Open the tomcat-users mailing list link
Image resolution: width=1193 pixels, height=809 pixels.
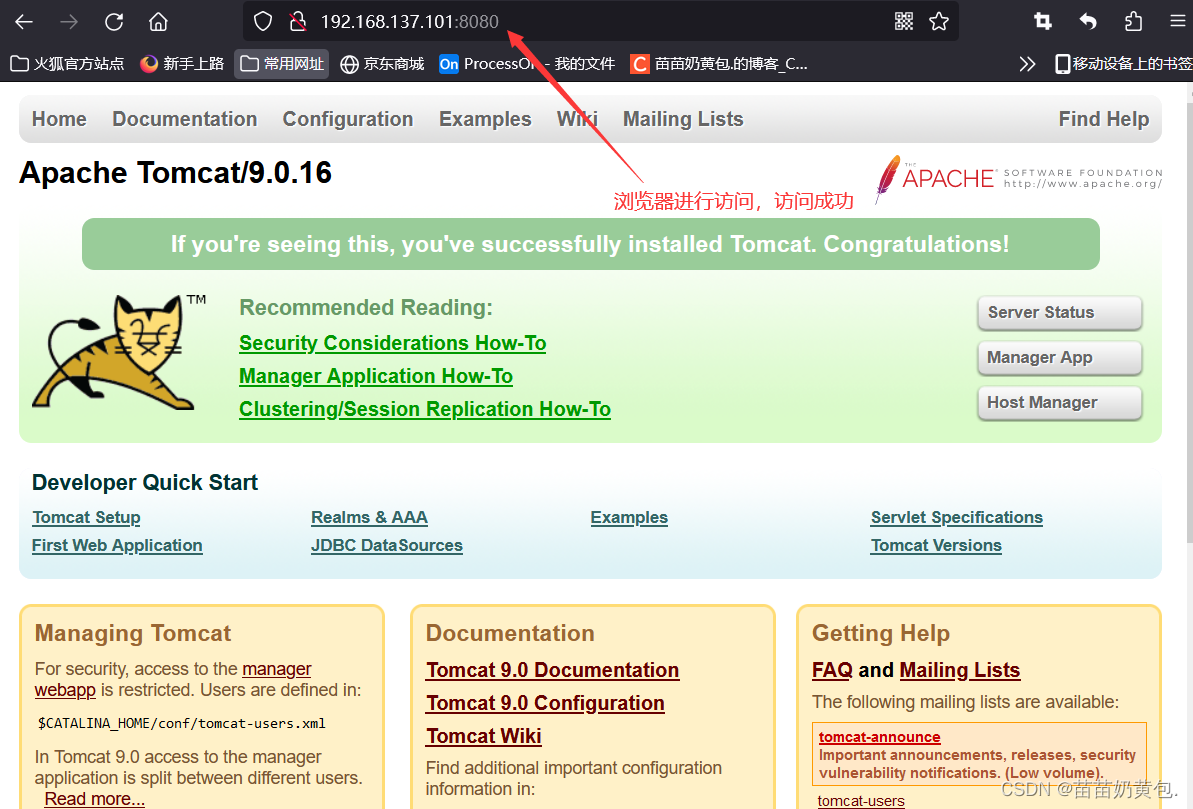(861, 801)
